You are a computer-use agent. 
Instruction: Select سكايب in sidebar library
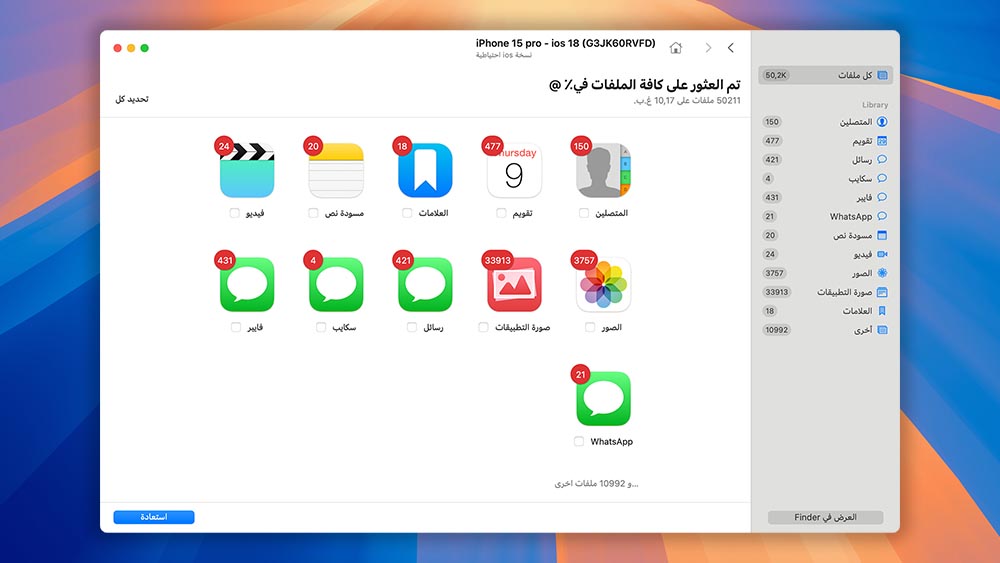[825, 179]
